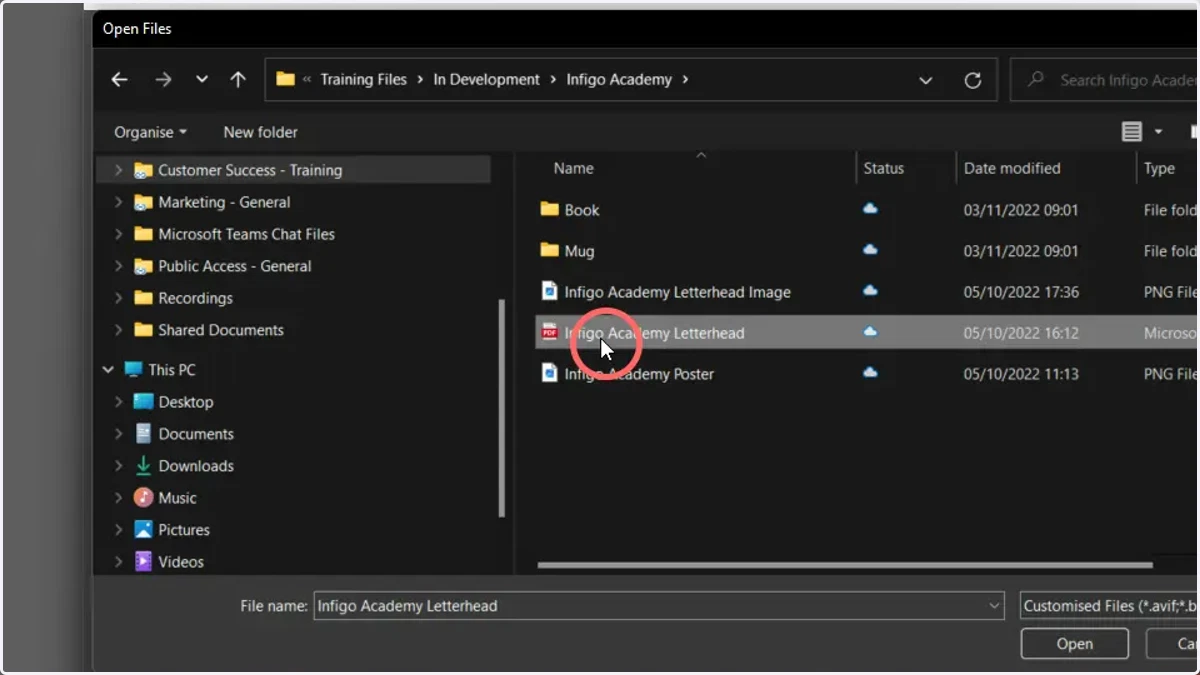The width and height of the screenshot is (1200, 675).
Task: Select Marketing - General in sidebar
Action: (x=224, y=202)
